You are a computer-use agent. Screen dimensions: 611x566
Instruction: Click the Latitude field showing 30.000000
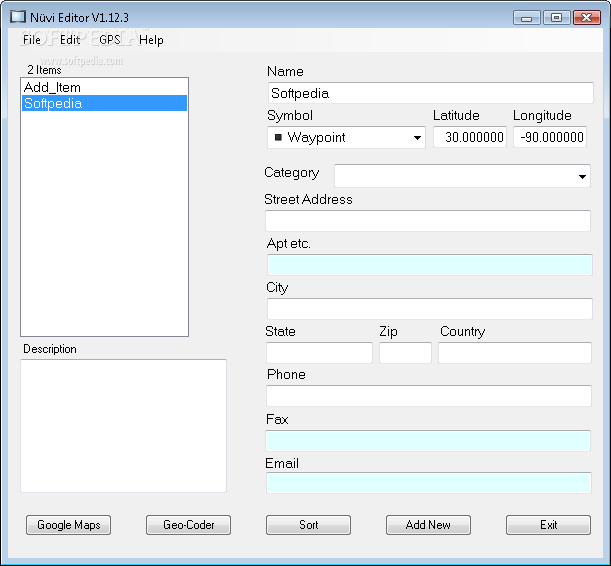click(470, 137)
